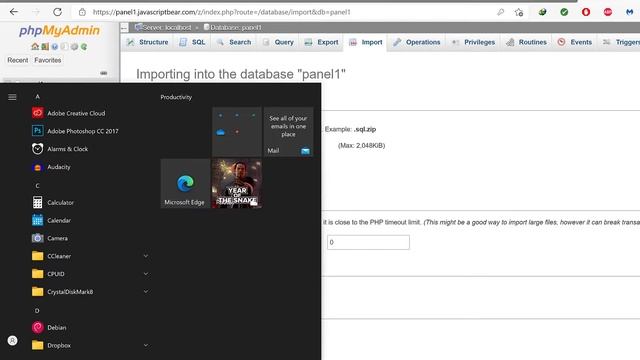This screenshot has width=640, height=360.
Task: Click the phpMyAdmin log out icon
Action: click(x=45, y=47)
